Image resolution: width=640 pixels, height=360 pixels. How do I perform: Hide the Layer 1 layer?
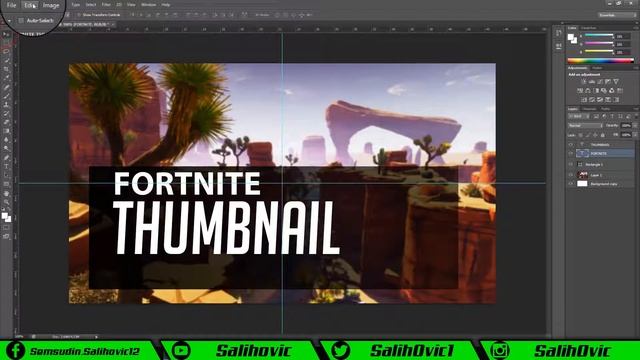pyautogui.click(x=571, y=175)
